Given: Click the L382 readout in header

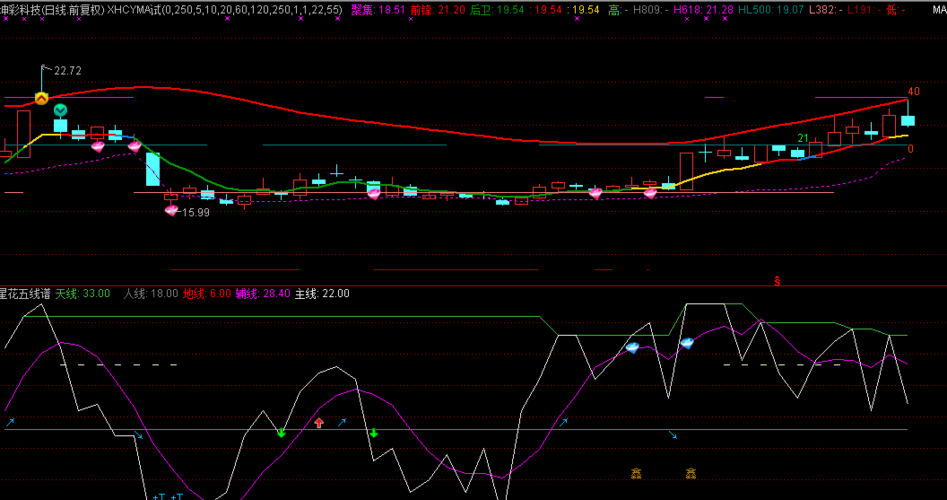Looking at the screenshot, I should [x=826, y=10].
